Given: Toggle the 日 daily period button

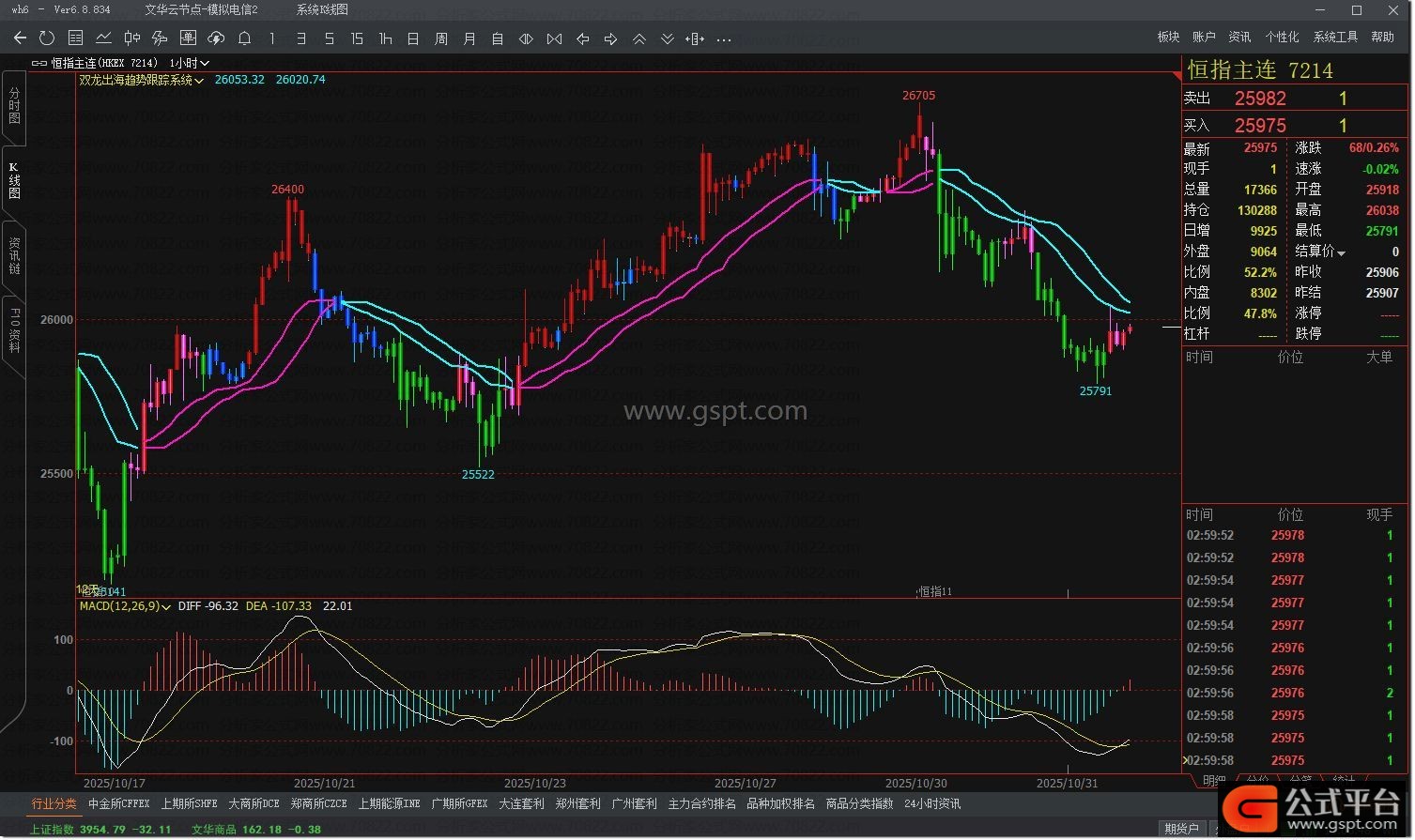Looking at the screenshot, I should tap(413, 38).
